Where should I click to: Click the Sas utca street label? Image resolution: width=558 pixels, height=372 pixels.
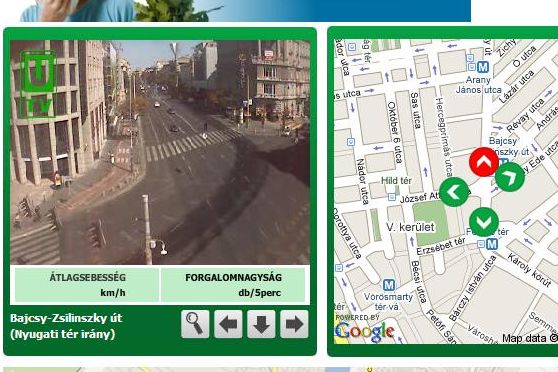[416, 110]
